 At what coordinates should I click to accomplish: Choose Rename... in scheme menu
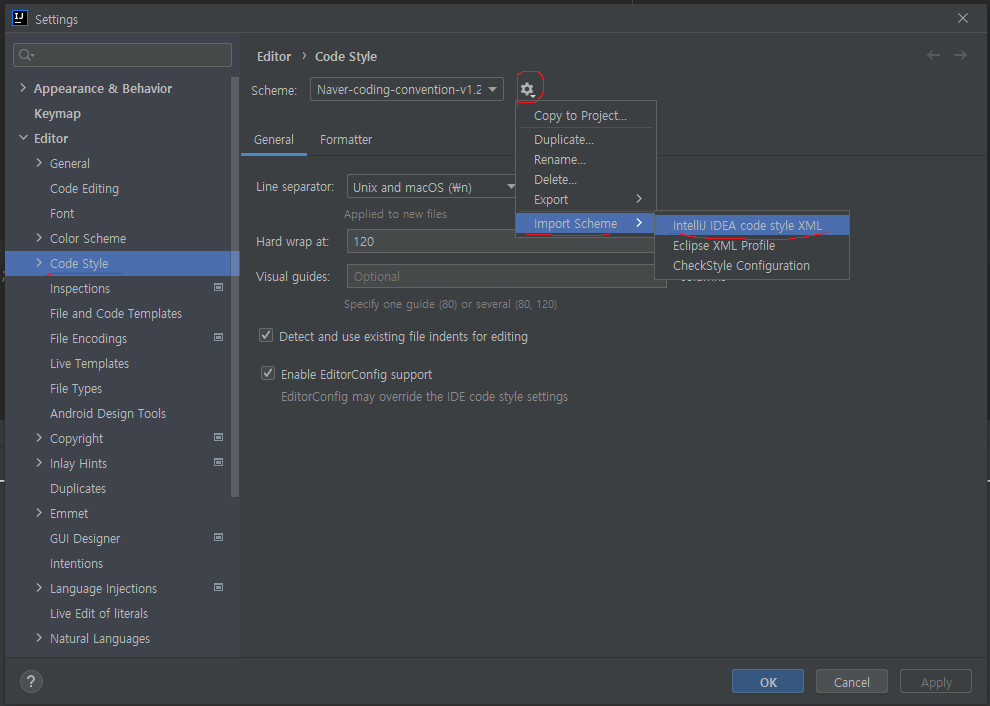[x=586, y=160]
